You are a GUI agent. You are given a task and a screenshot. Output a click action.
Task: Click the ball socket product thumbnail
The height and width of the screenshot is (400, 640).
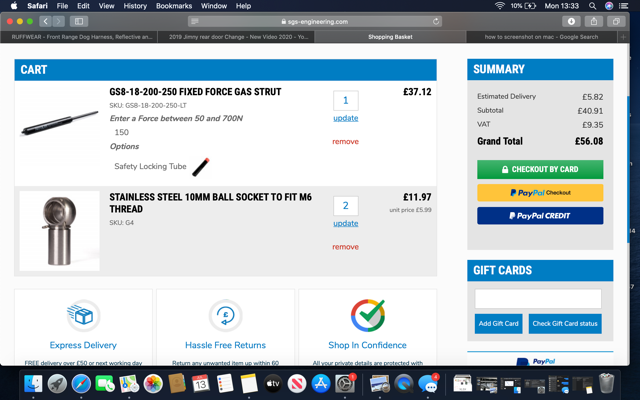(60, 230)
